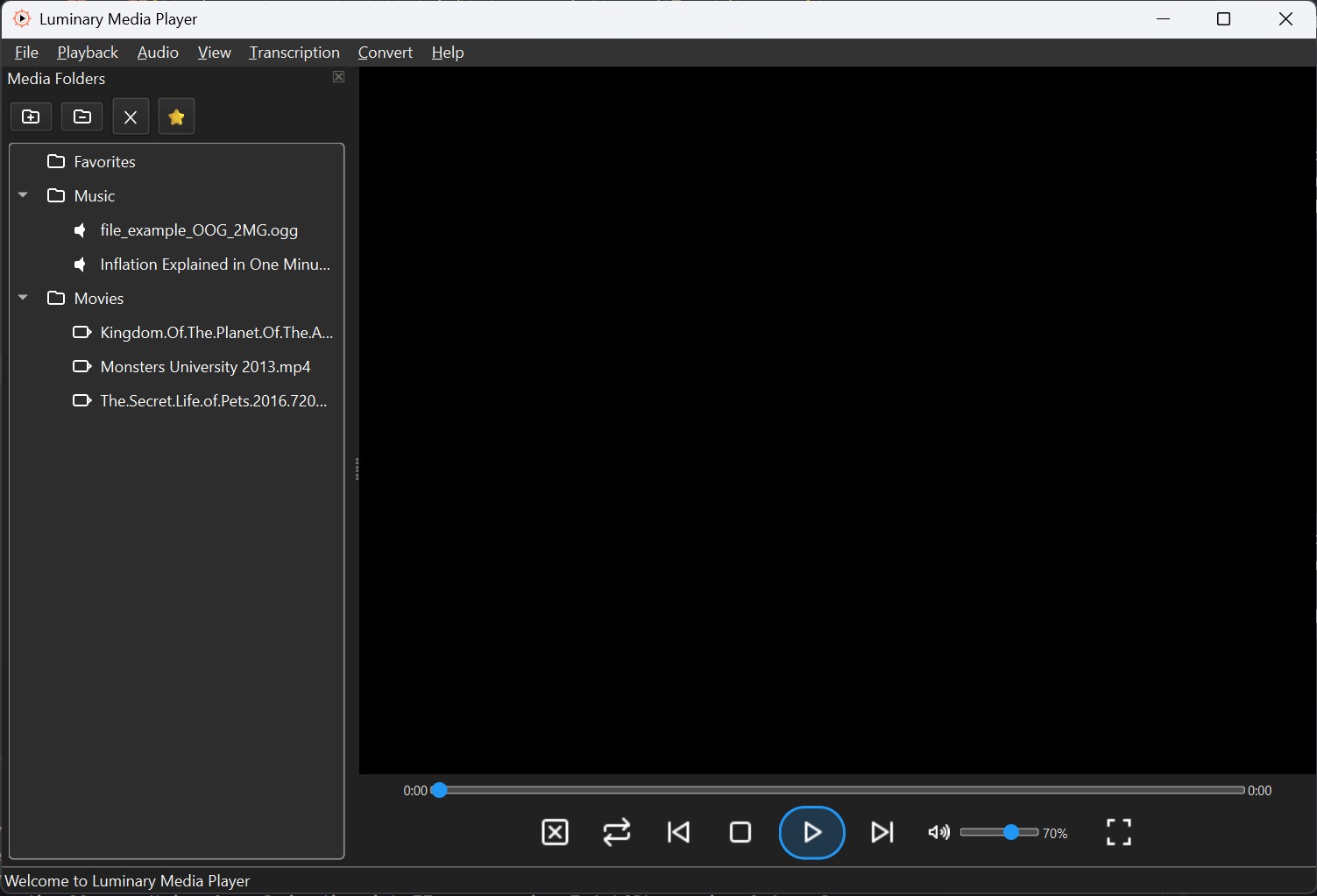Viewport: 1317px width, 896px height.
Task: Collapse the Music folder
Action: point(24,195)
